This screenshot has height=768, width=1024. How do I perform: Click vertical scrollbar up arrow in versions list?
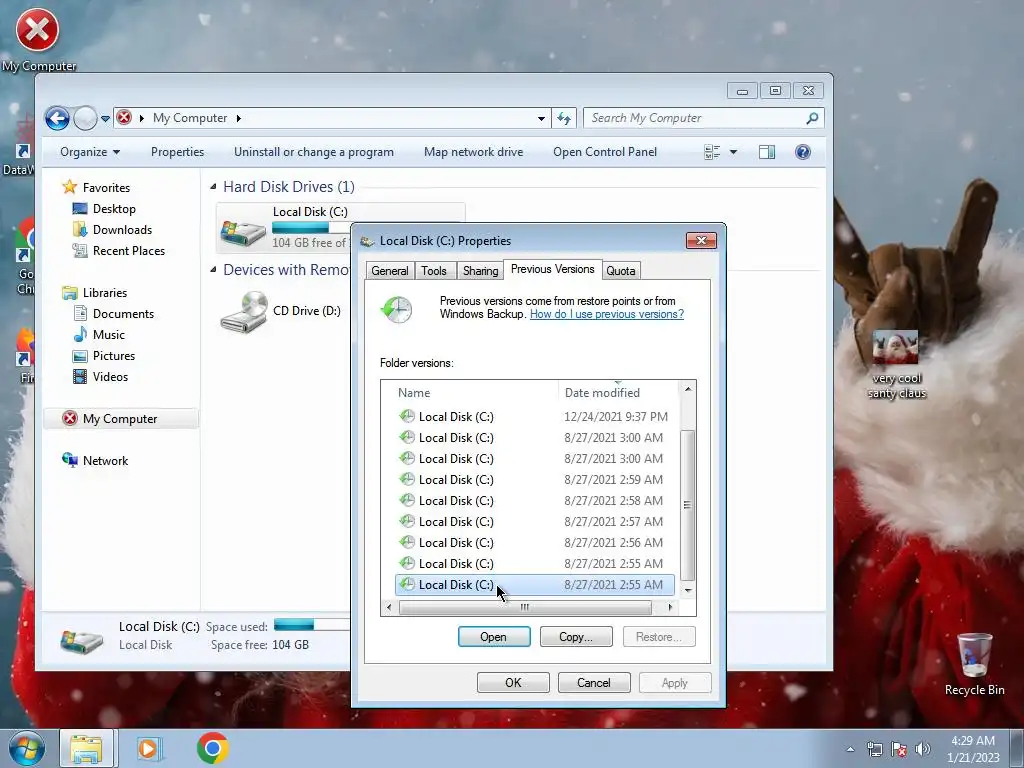point(688,389)
